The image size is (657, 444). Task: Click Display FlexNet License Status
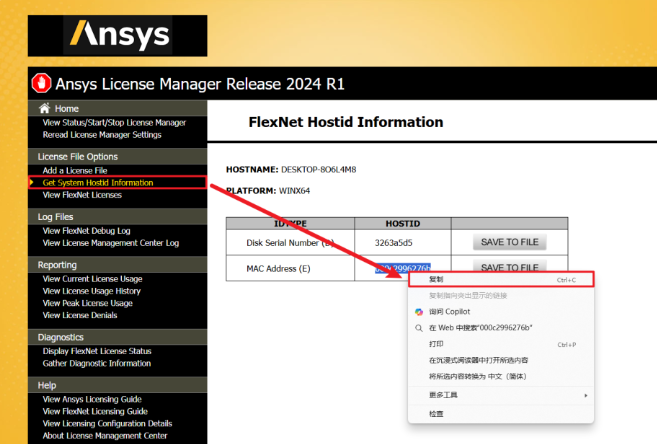point(97,351)
